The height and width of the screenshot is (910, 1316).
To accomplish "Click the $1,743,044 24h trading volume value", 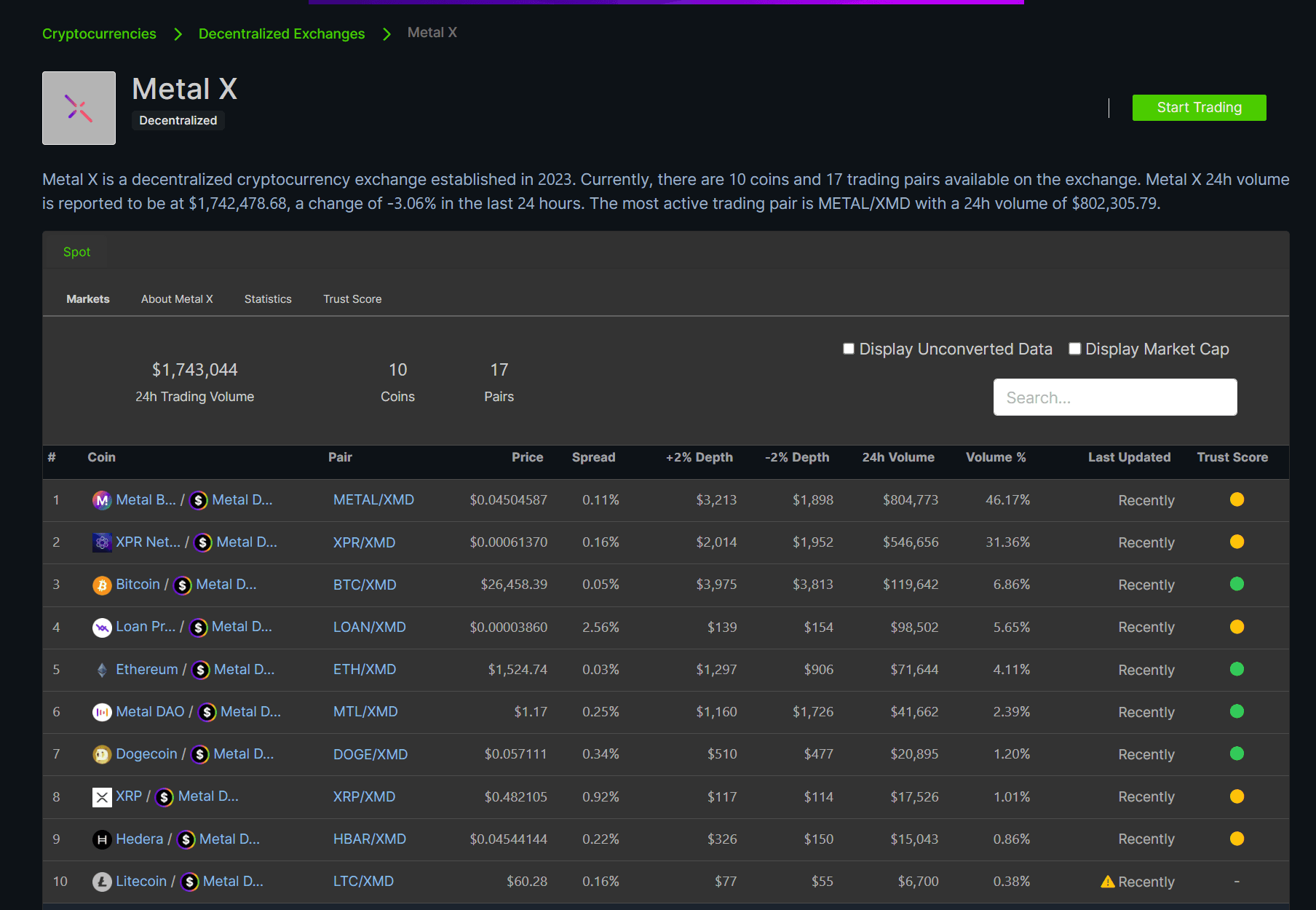I will (194, 370).
